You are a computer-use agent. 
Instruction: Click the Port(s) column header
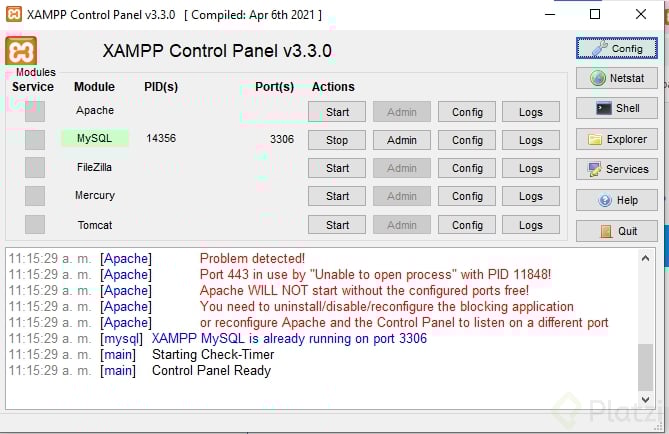[274, 87]
